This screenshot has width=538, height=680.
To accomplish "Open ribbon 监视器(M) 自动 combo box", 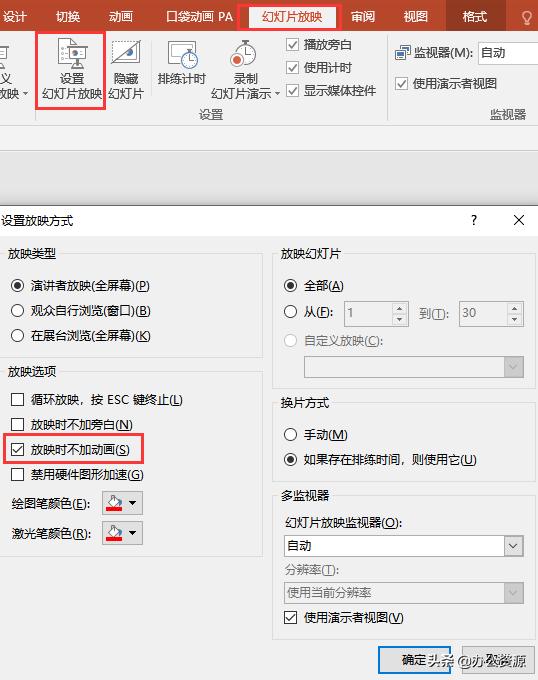I will [508, 53].
